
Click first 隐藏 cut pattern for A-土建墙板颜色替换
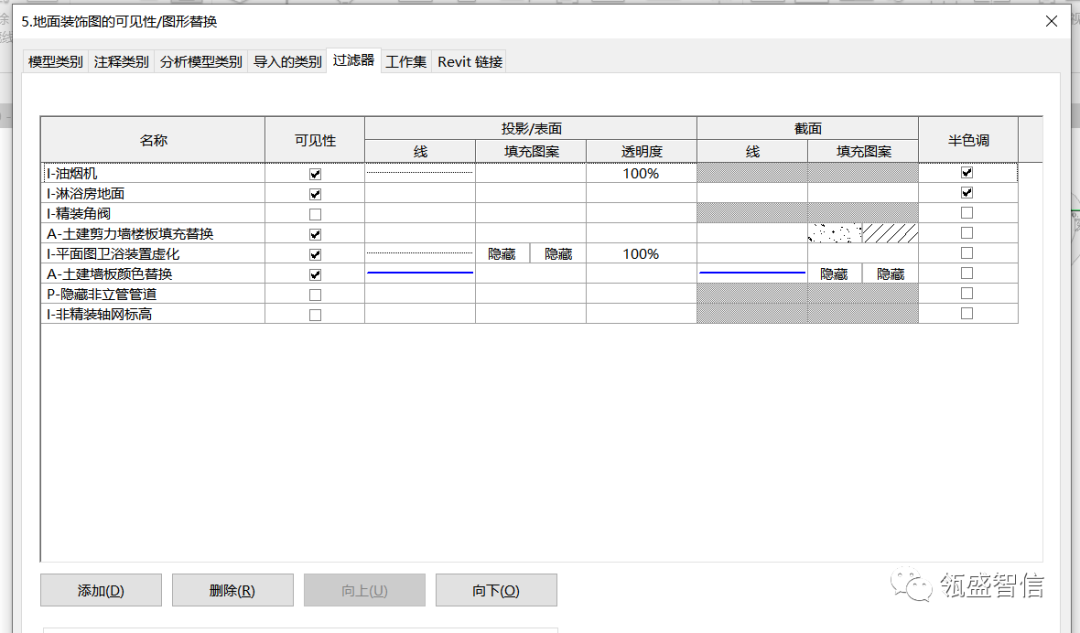tap(834, 273)
